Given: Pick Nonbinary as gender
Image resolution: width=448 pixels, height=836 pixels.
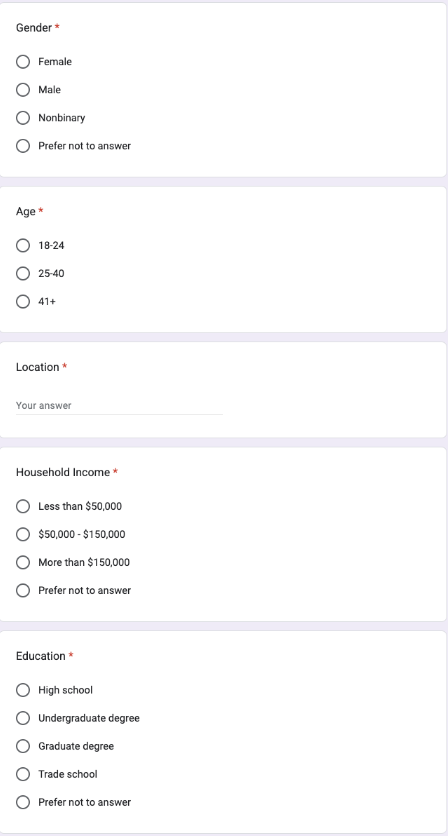Looking at the screenshot, I should (x=23, y=118).
